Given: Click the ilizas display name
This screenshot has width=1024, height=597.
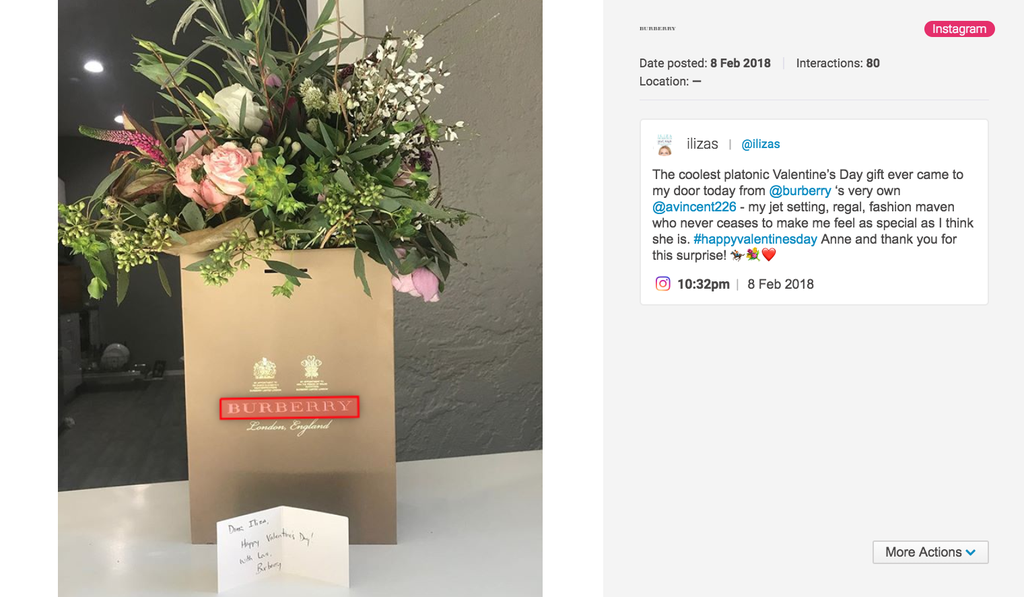Looking at the screenshot, I should coord(702,144).
